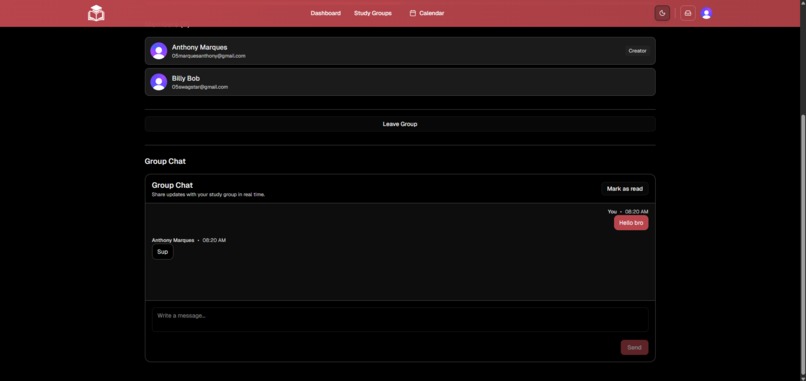
Task: Focus the 'Write a message...' field
Action: click(x=400, y=319)
